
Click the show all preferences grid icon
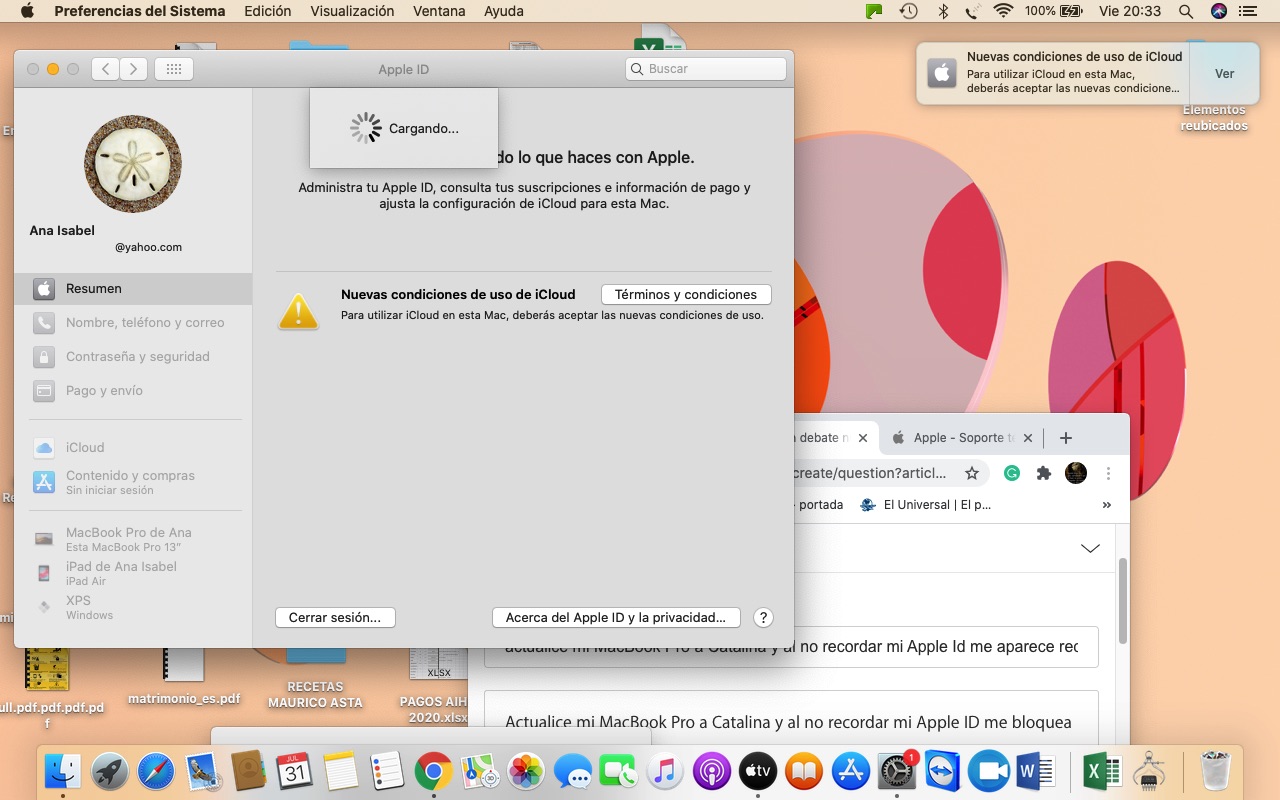173,69
